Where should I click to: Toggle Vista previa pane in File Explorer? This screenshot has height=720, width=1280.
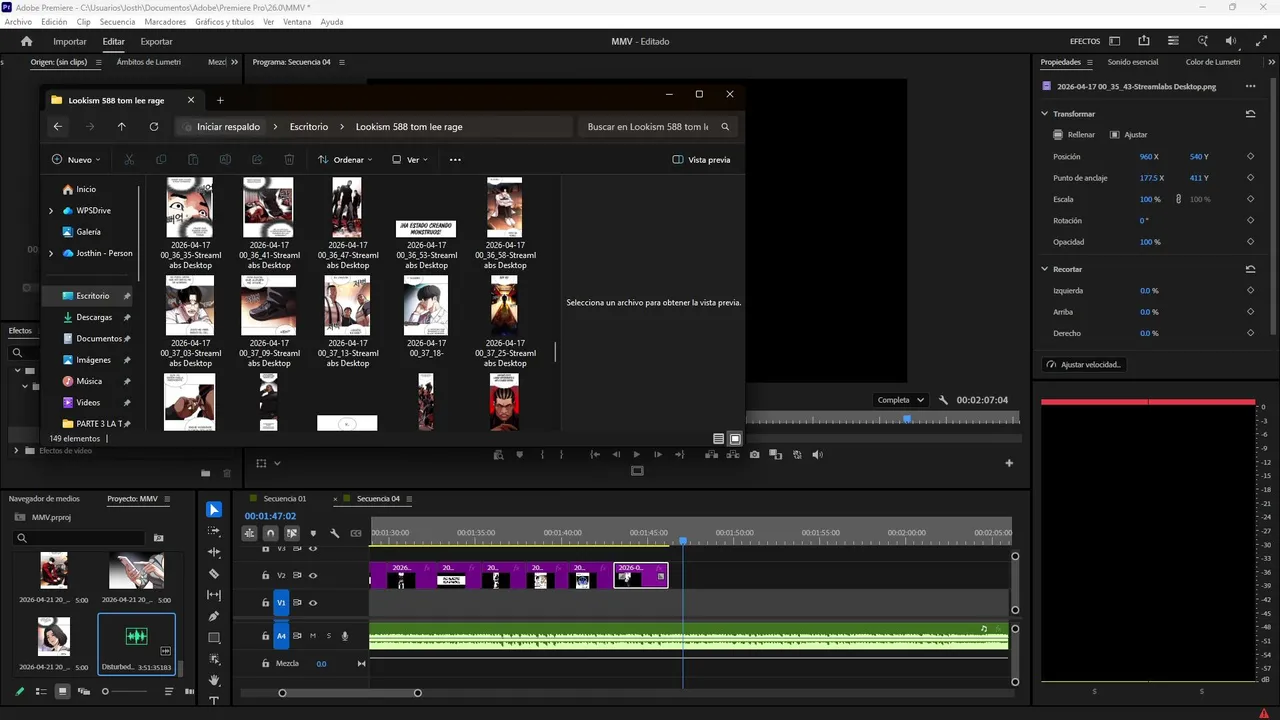click(701, 160)
